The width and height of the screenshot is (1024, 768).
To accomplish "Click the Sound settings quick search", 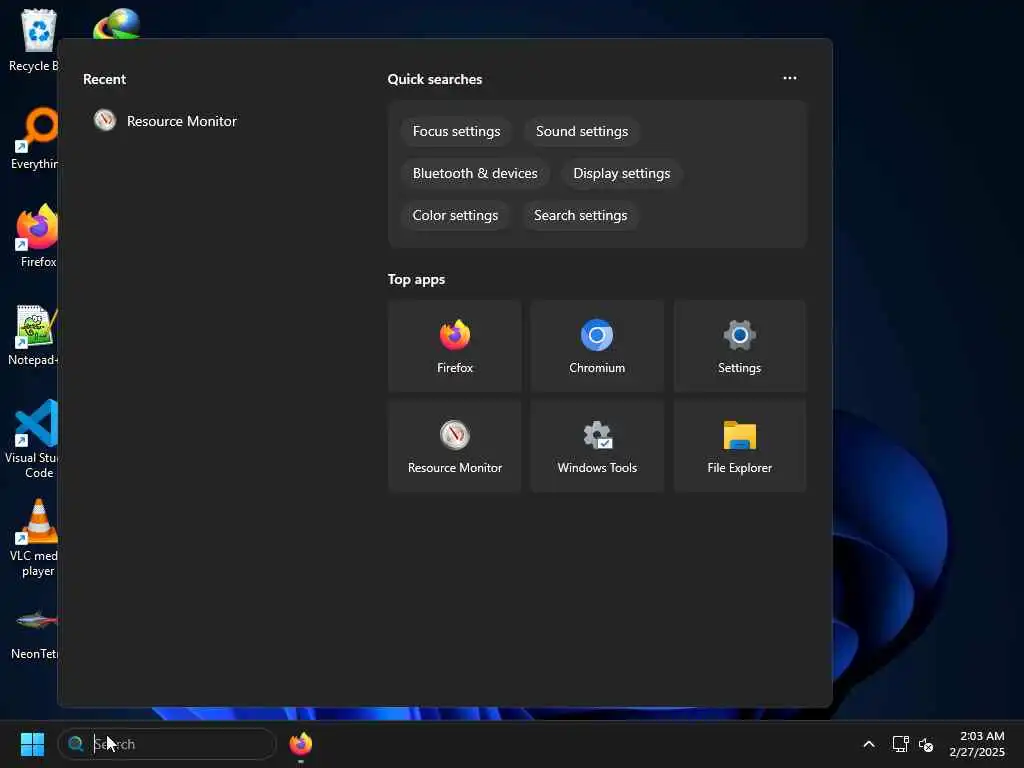I will pyautogui.click(x=582, y=131).
